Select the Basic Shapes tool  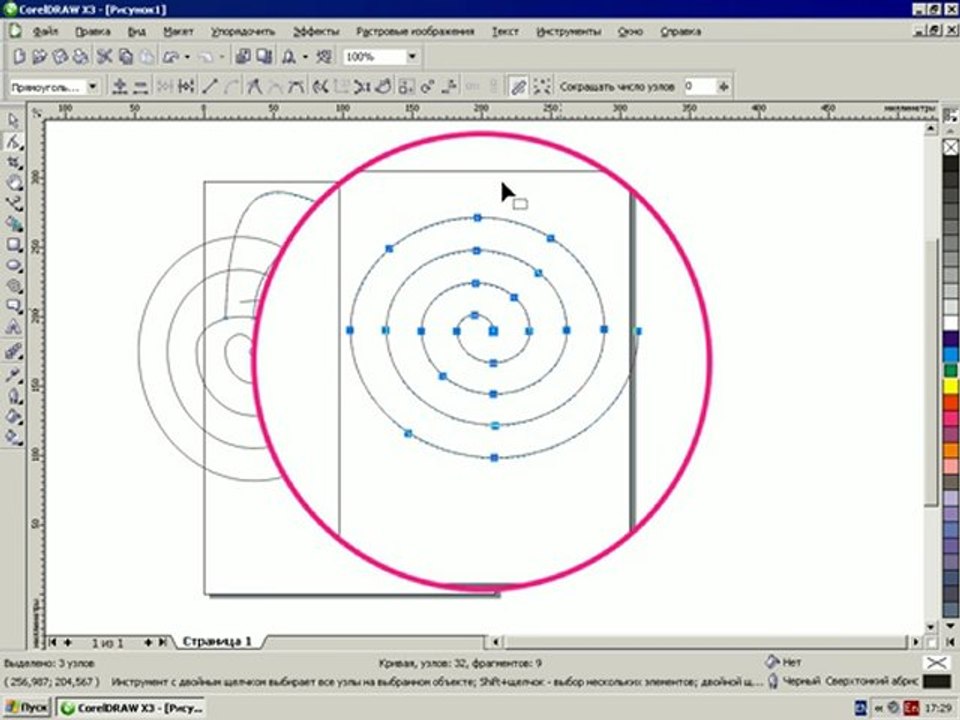[13, 306]
